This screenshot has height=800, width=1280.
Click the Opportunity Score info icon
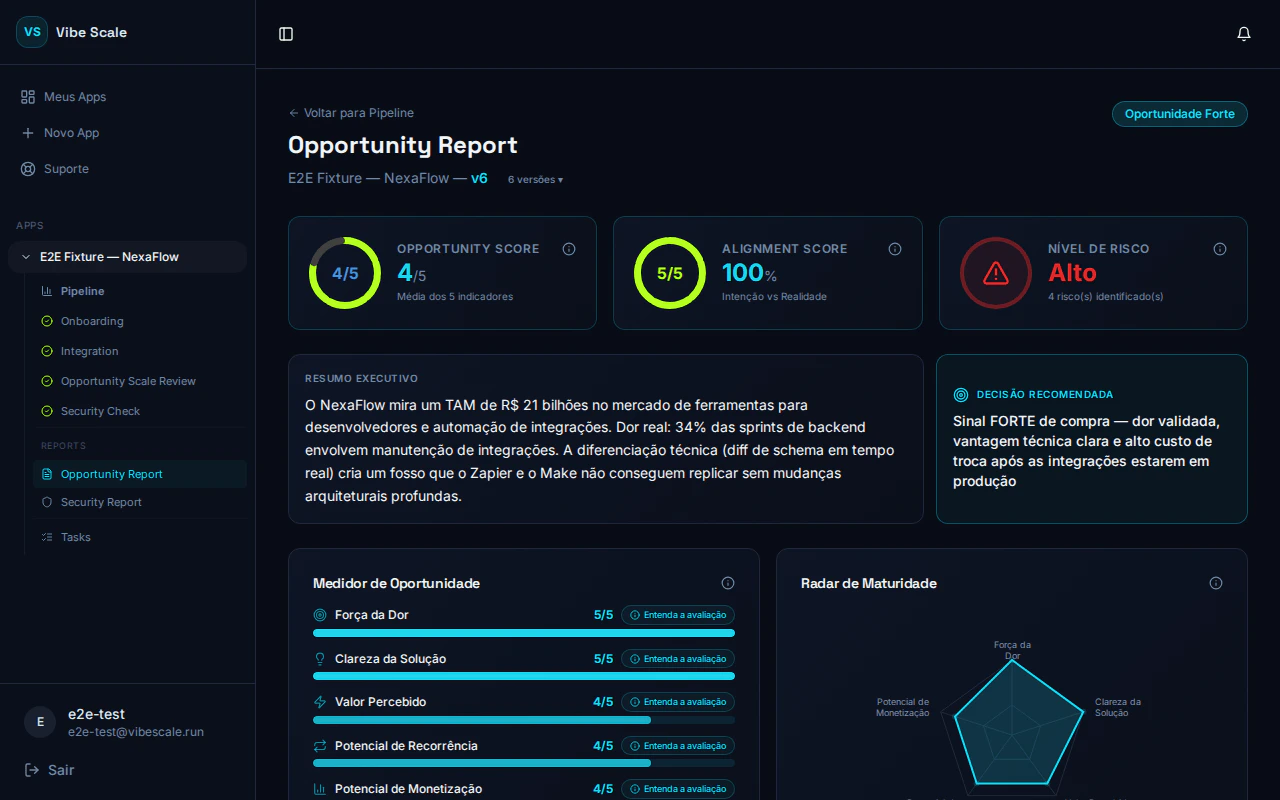(569, 249)
